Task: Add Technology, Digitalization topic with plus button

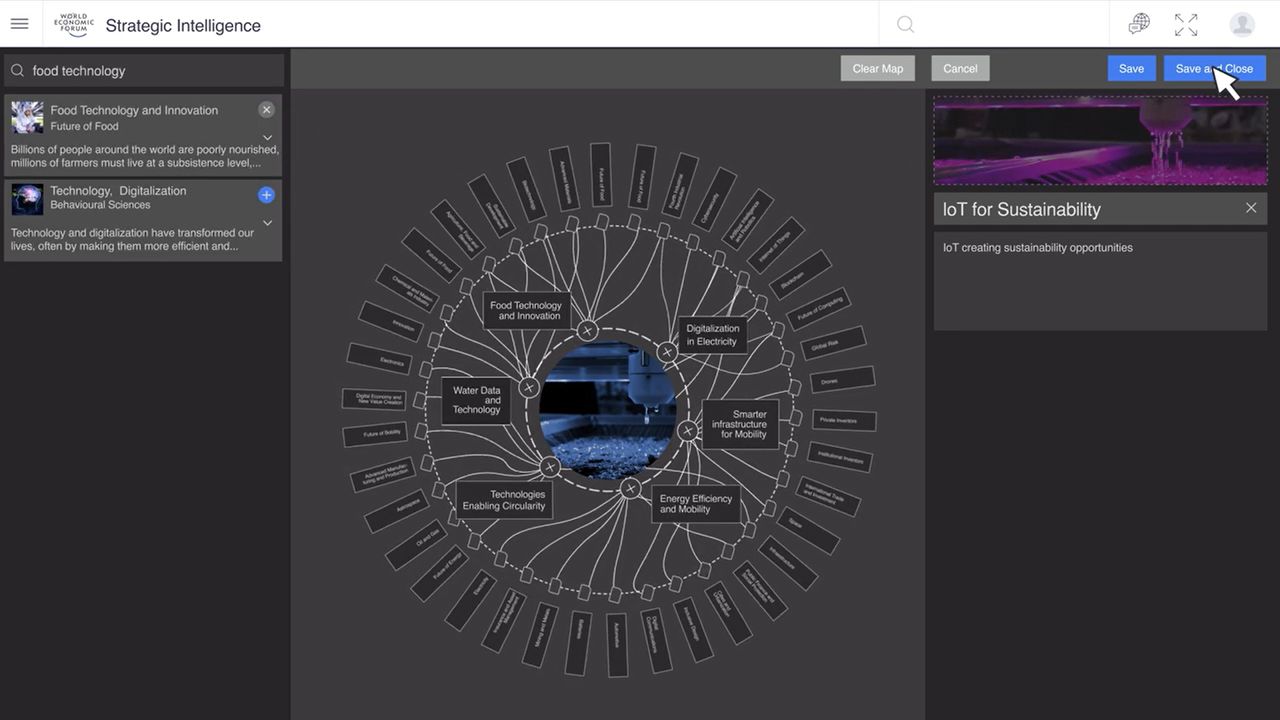Action: click(x=266, y=195)
